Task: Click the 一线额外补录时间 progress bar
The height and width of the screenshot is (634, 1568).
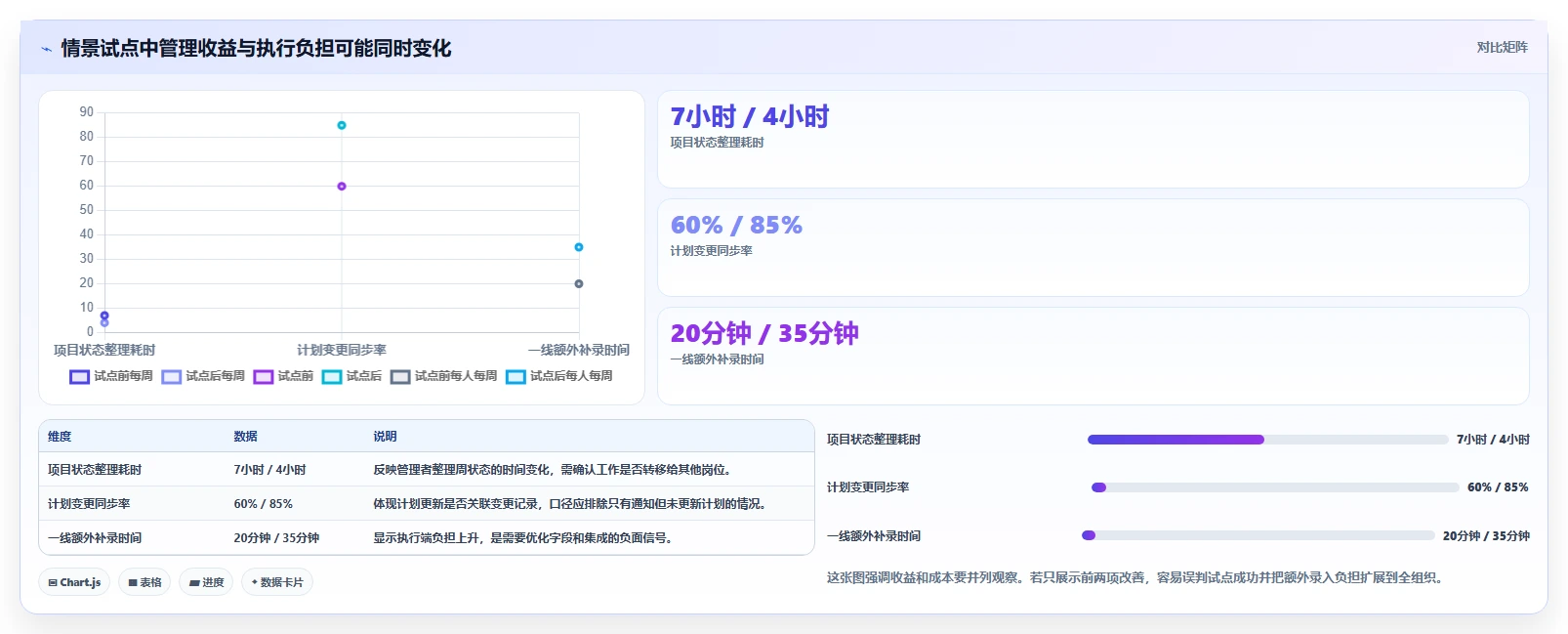Action: click(1259, 535)
